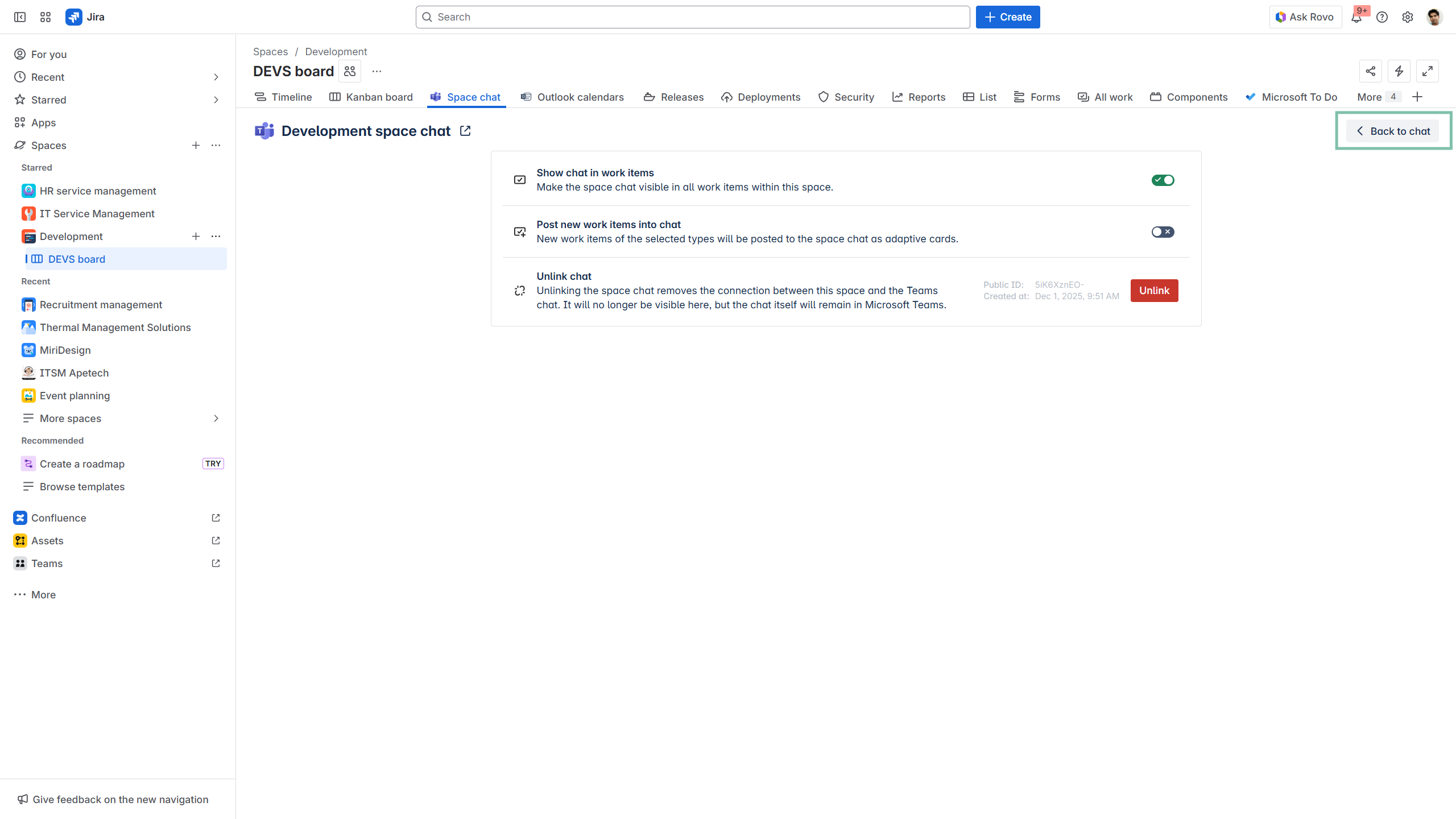1456x819 pixels.
Task: Open the settings gear icon
Action: pyautogui.click(x=1408, y=17)
